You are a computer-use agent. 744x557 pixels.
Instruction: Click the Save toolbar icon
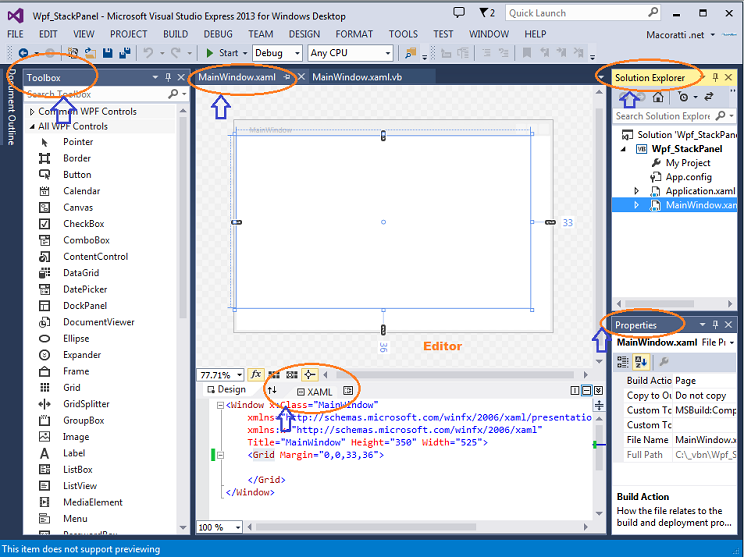(x=108, y=53)
